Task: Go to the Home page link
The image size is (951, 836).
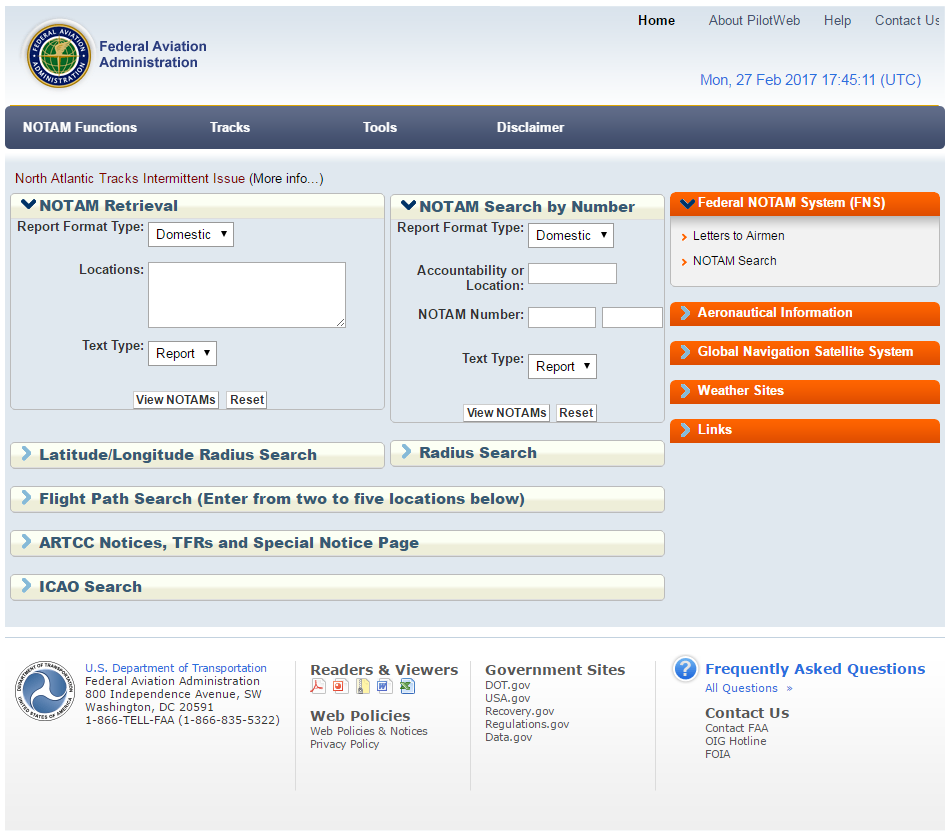Action: click(x=656, y=21)
